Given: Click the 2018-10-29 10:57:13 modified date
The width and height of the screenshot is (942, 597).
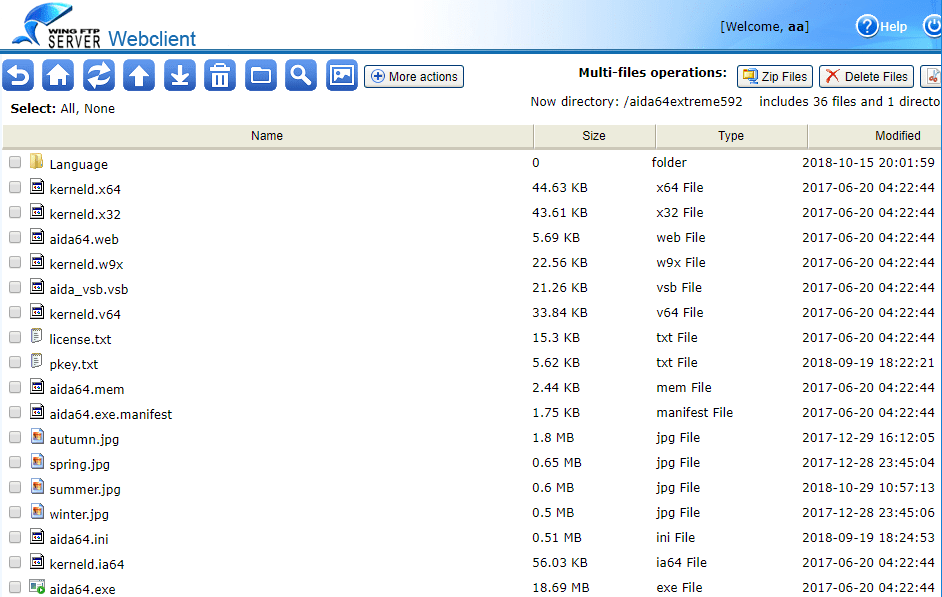Looking at the screenshot, I should (x=868, y=488).
